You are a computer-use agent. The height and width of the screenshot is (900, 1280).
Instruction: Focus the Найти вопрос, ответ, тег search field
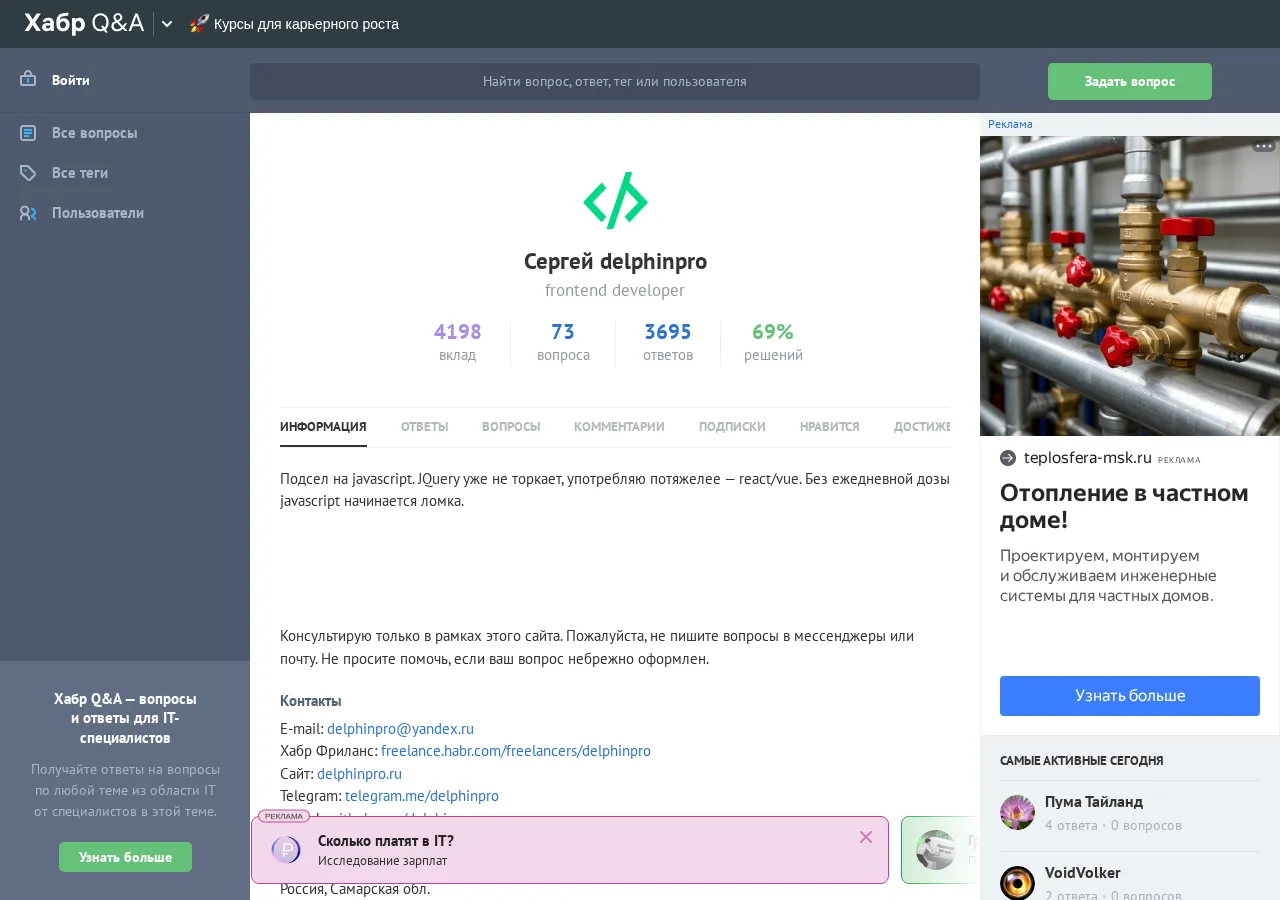[615, 82]
